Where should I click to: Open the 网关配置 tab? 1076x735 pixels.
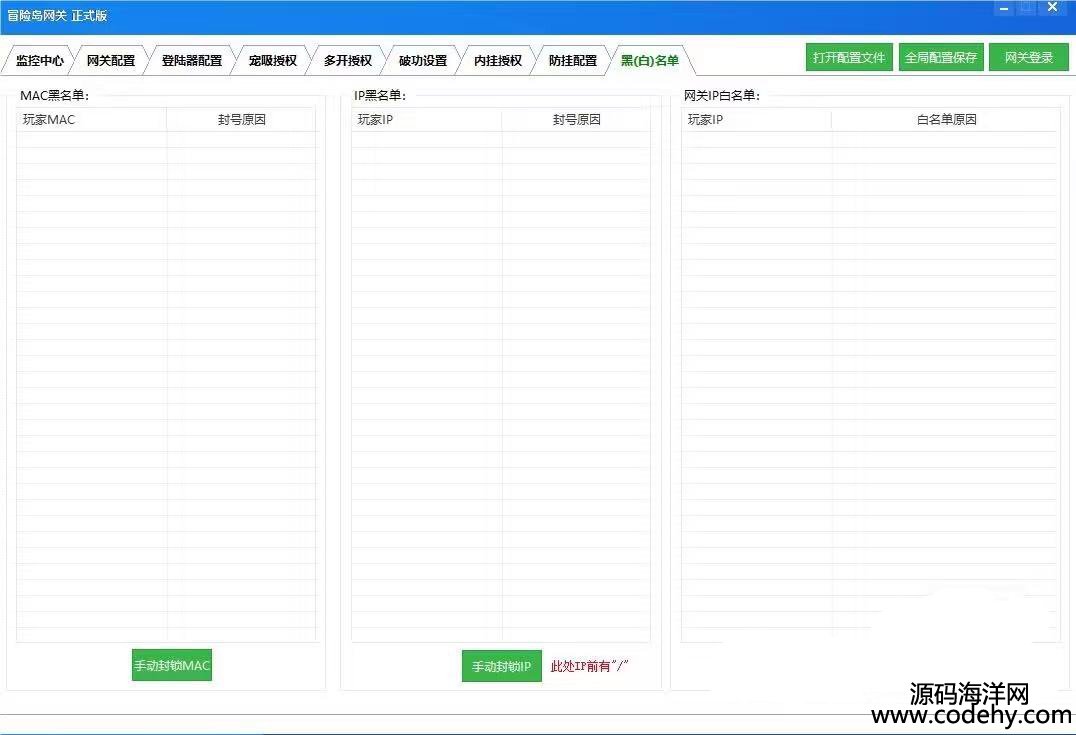point(110,60)
